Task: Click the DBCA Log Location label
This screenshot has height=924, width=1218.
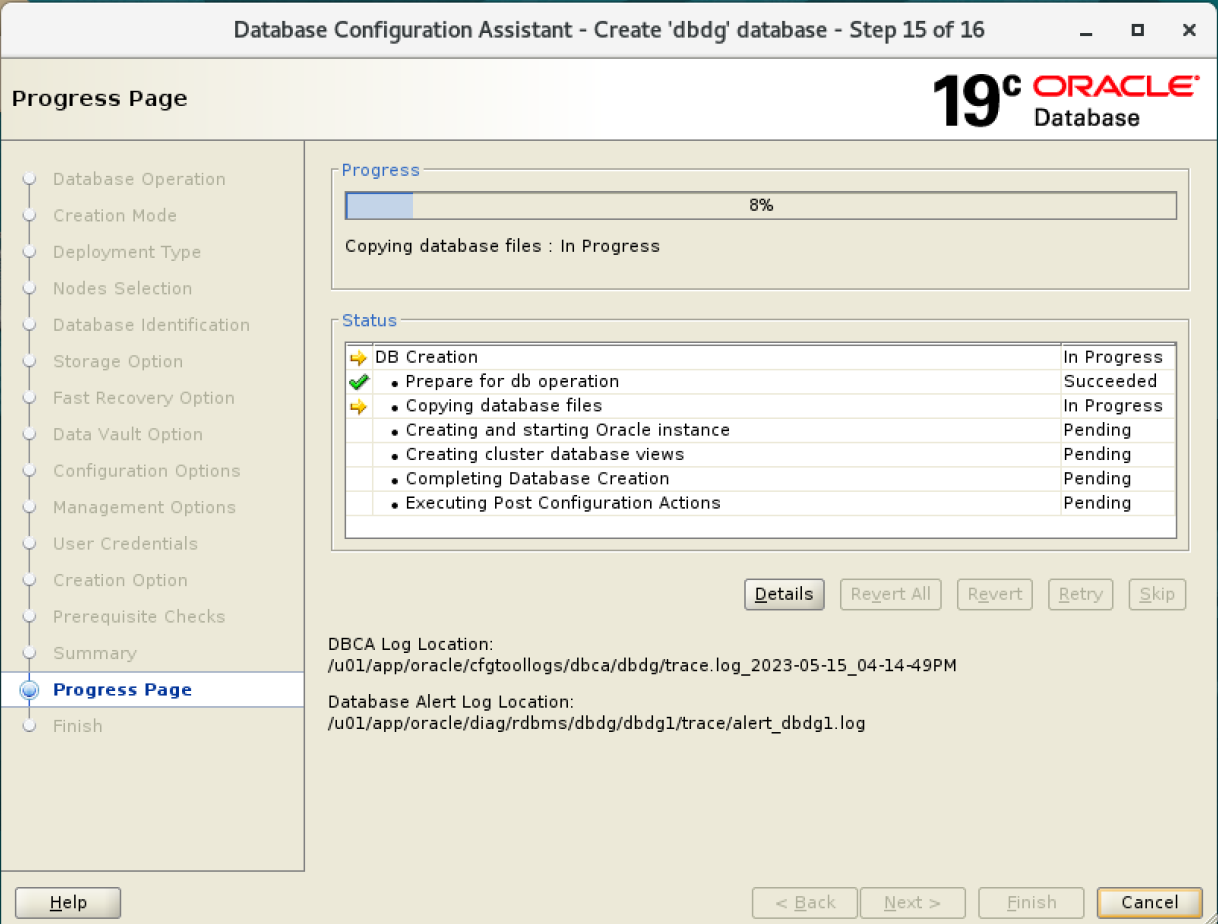Action: [411, 645]
